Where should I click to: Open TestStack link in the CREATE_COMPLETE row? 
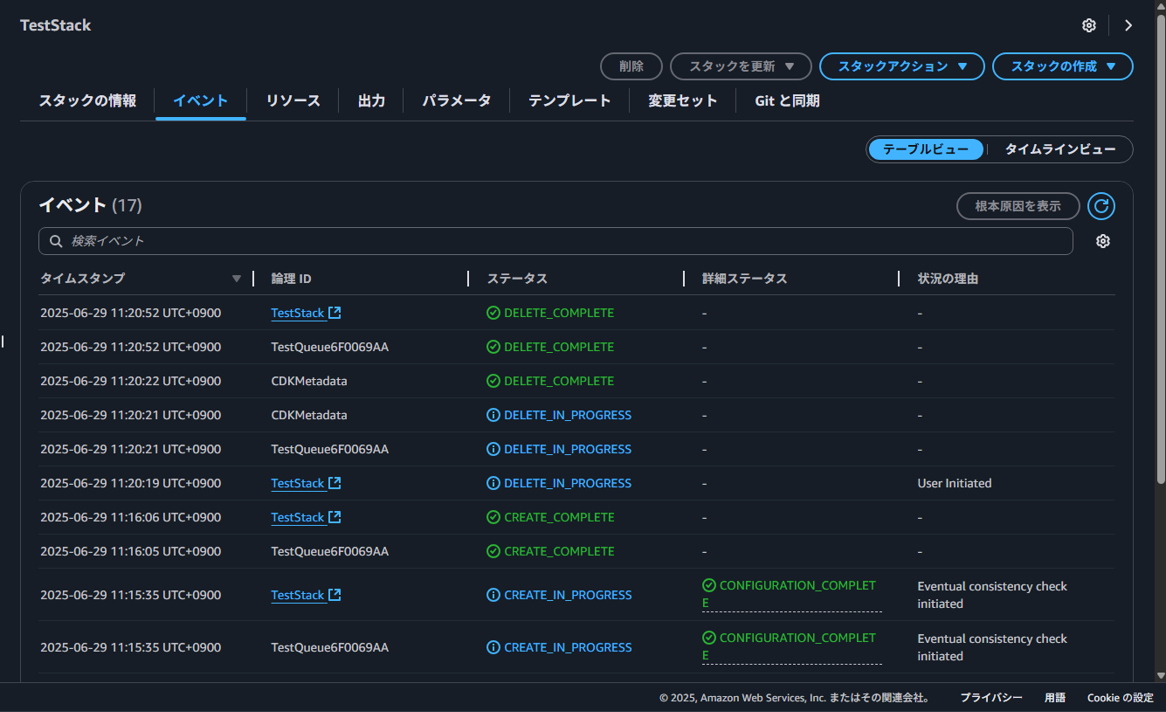297,518
